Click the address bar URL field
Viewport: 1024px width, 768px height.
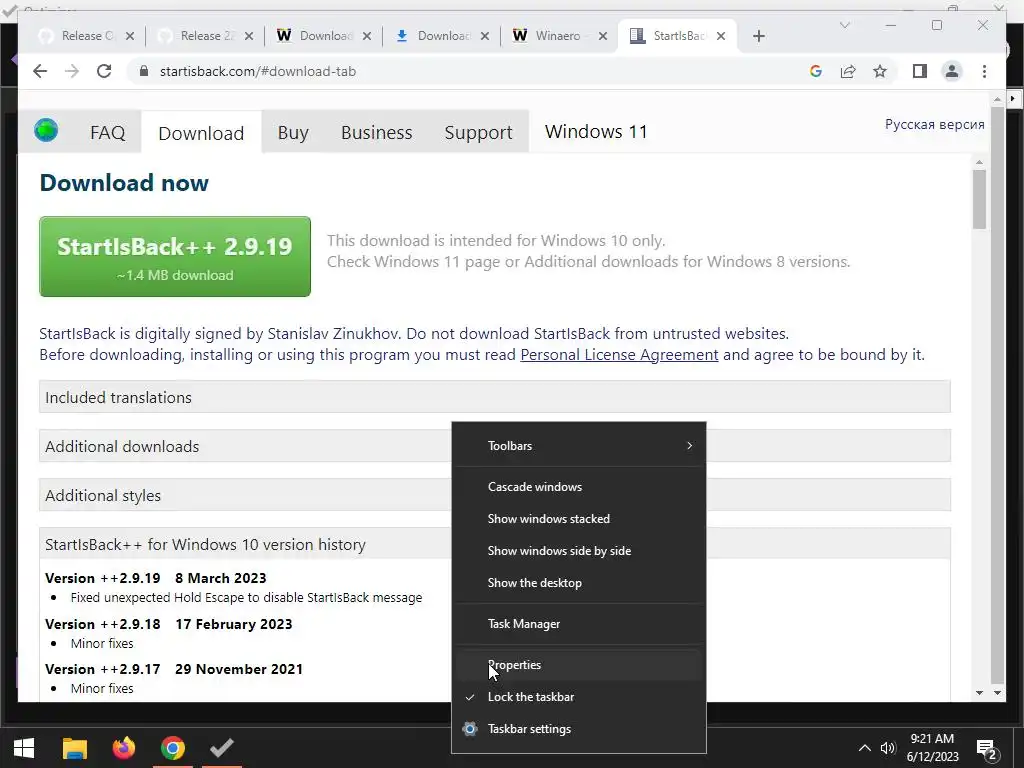point(470,71)
